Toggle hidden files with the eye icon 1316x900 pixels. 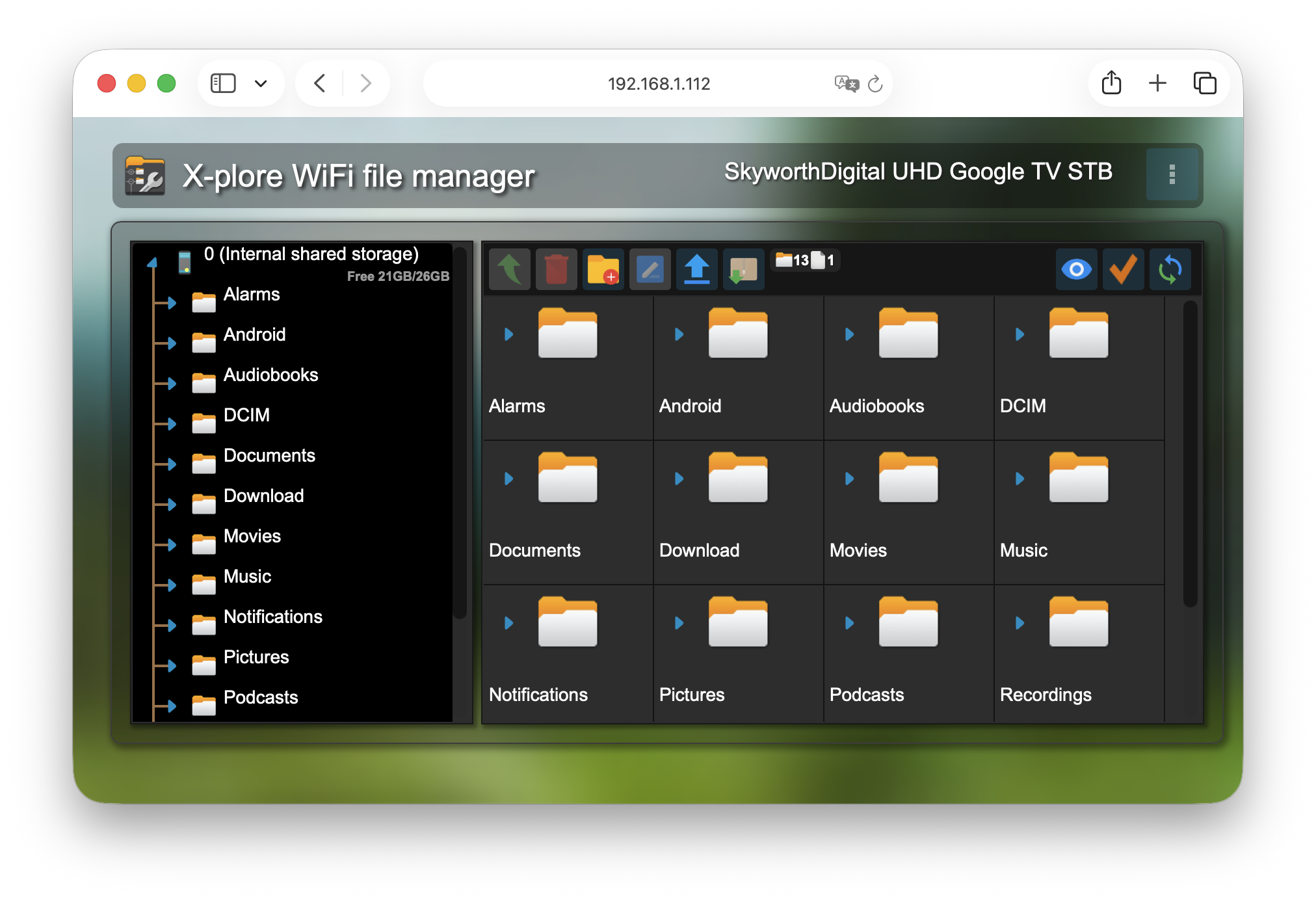(x=1077, y=269)
